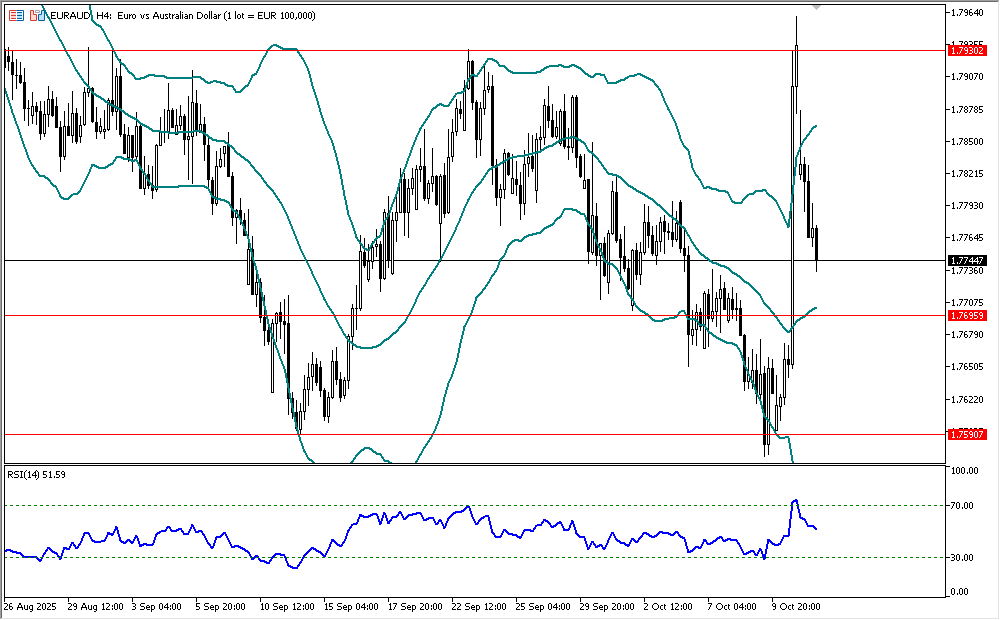Click the 30.00 level on RSI scale

pyautogui.click(x=964, y=557)
